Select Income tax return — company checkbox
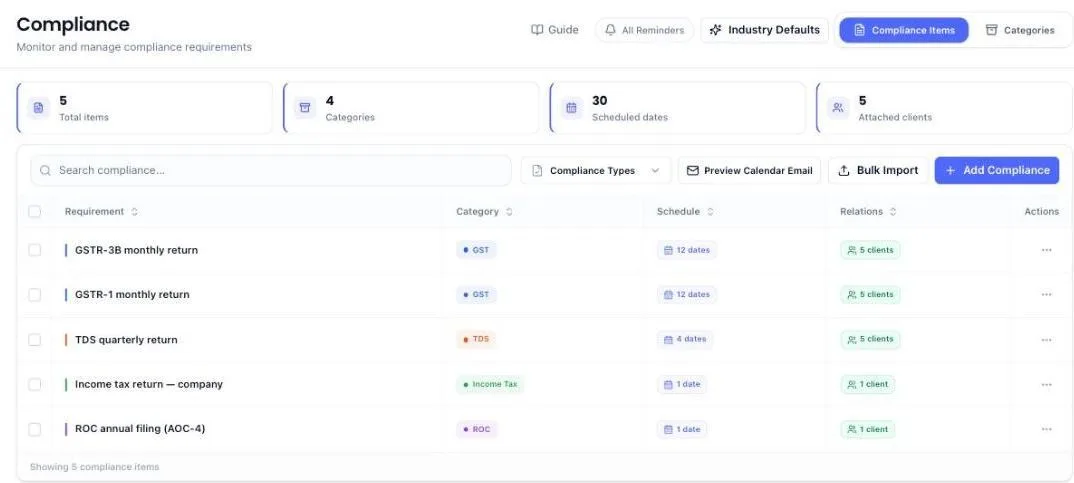This screenshot has width=1074, height=483. click(x=34, y=384)
